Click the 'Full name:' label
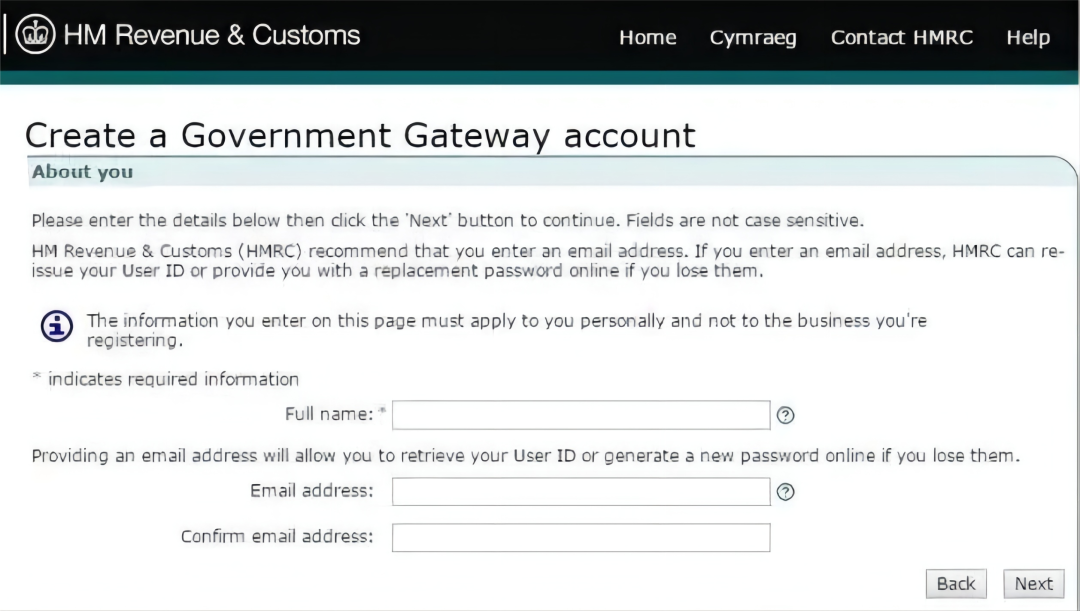 (x=328, y=414)
